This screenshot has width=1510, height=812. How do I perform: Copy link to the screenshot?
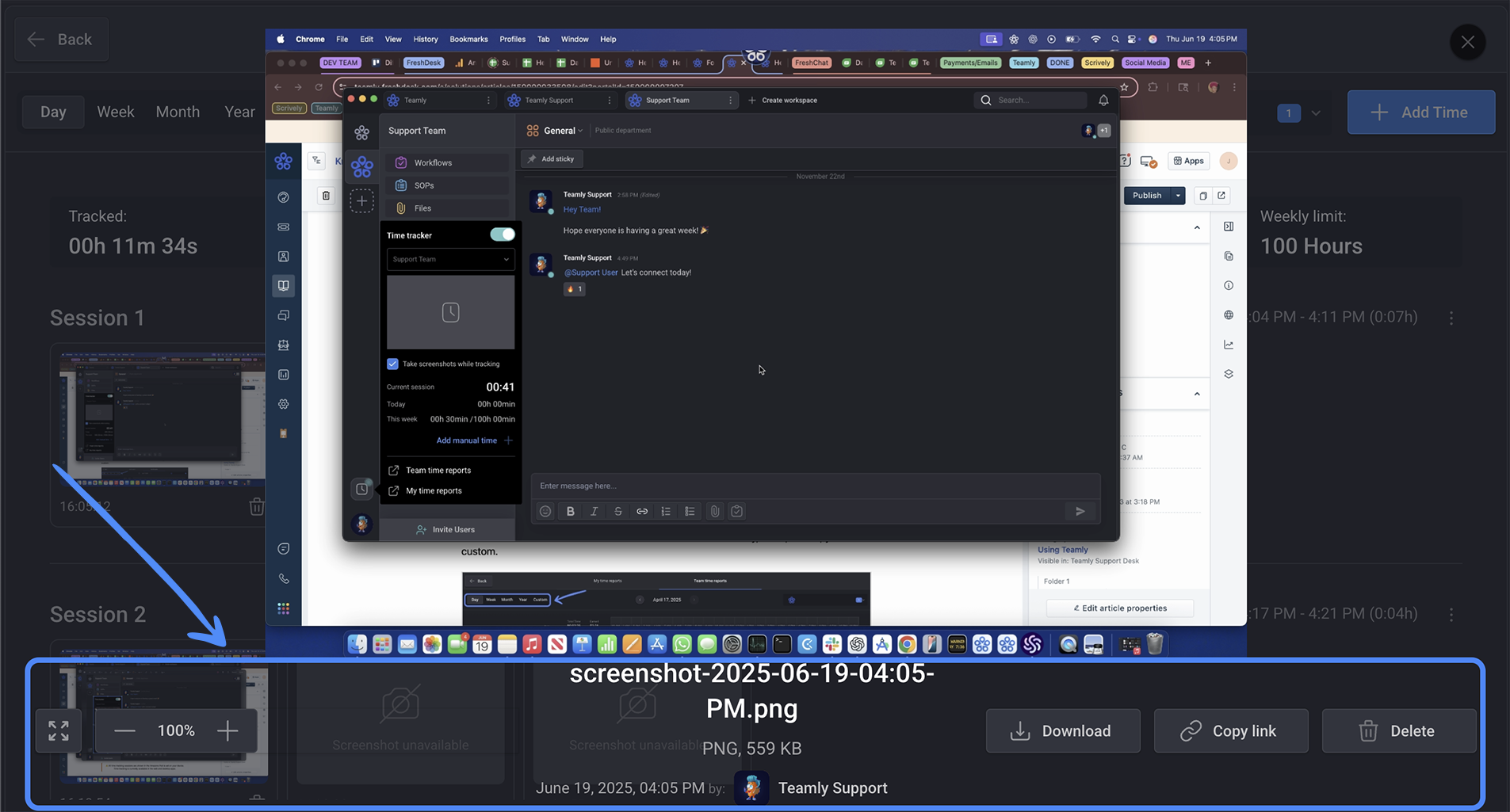tap(1231, 730)
